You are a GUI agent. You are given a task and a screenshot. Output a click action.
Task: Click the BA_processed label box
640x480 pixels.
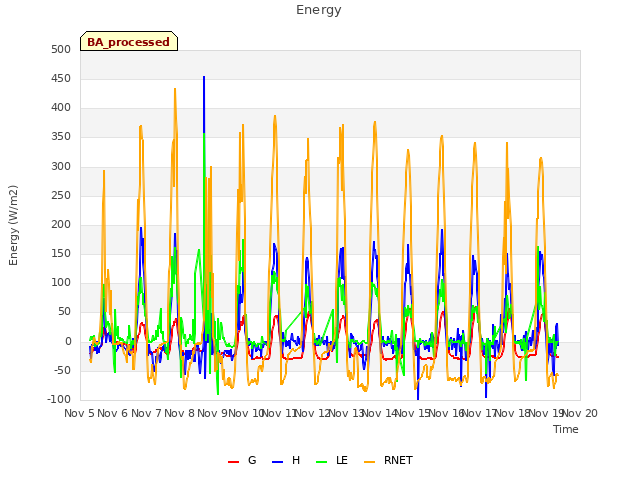tap(129, 41)
